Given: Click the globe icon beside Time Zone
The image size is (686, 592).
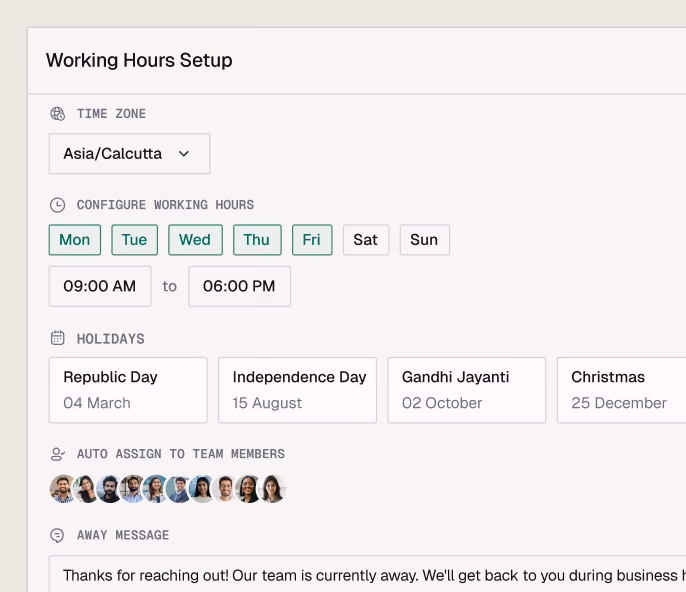Looking at the screenshot, I should coord(58,114).
